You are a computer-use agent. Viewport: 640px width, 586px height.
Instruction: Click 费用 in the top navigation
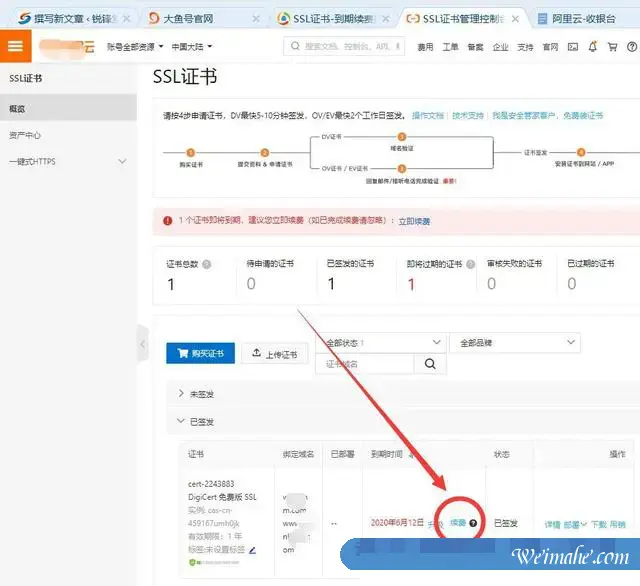425,47
